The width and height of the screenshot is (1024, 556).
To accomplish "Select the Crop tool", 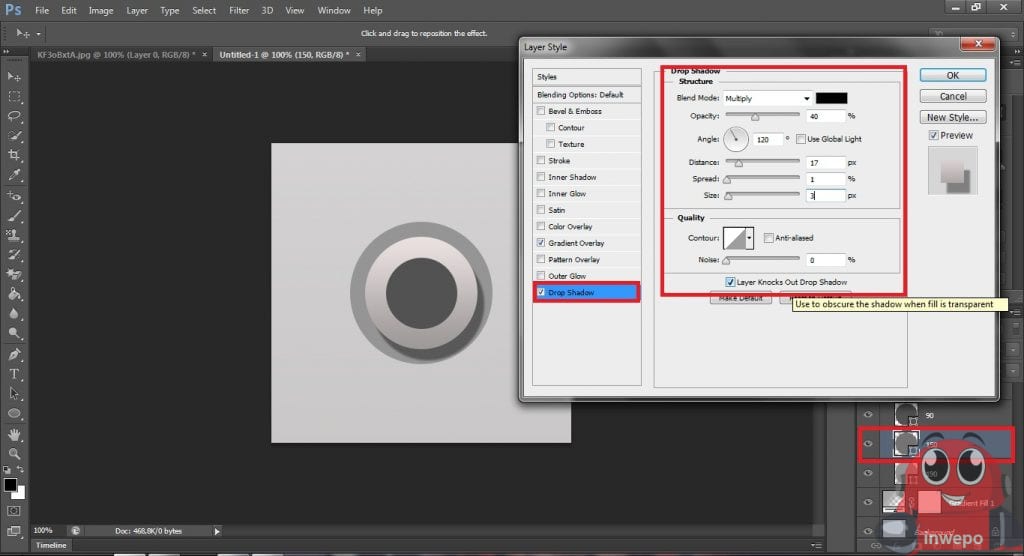I will [x=14, y=155].
